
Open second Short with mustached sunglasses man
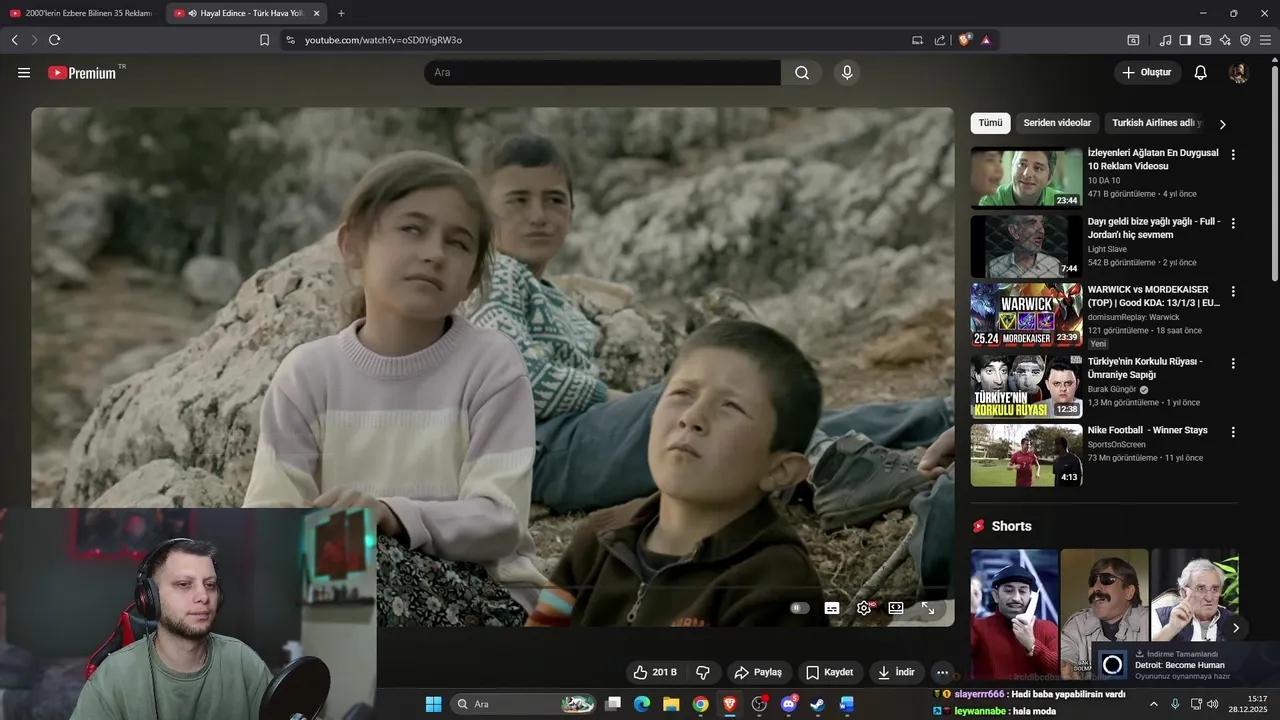pyautogui.click(x=1104, y=614)
